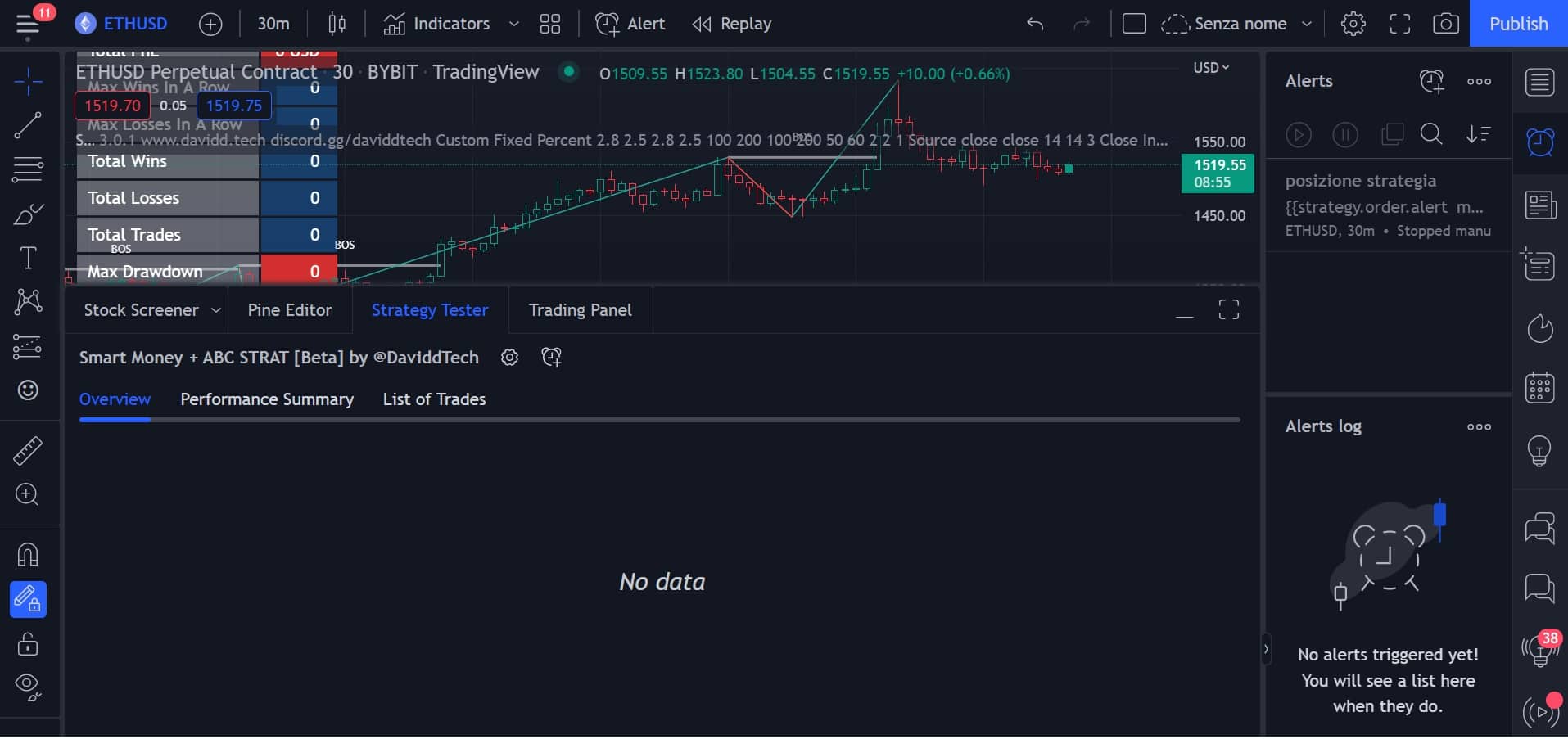Start bar Replay mode
This screenshot has width=1568, height=739.
pyautogui.click(x=732, y=24)
